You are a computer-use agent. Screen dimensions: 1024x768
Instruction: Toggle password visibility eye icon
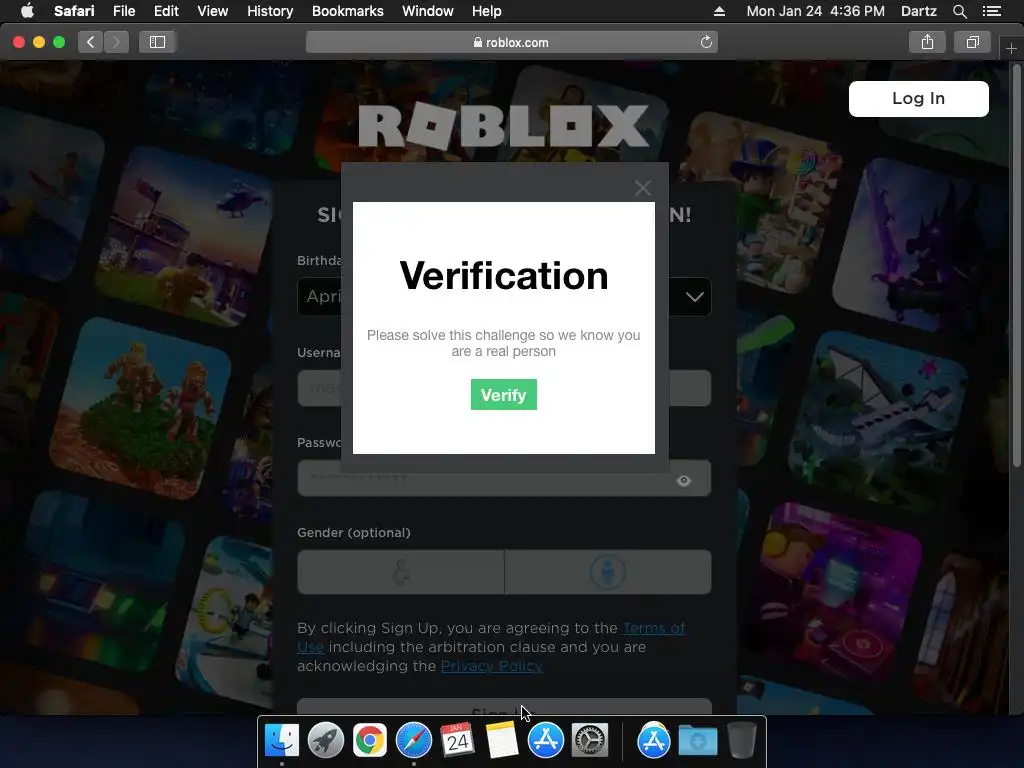pos(684,481)
